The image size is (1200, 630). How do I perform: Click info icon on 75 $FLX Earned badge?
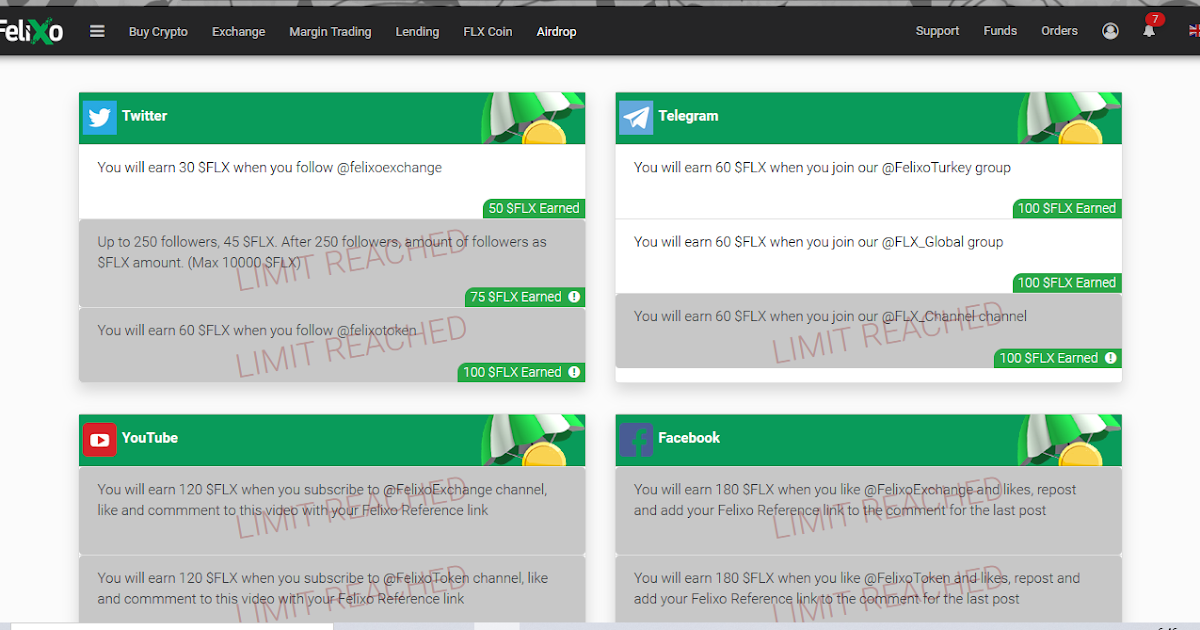[574, 297]
